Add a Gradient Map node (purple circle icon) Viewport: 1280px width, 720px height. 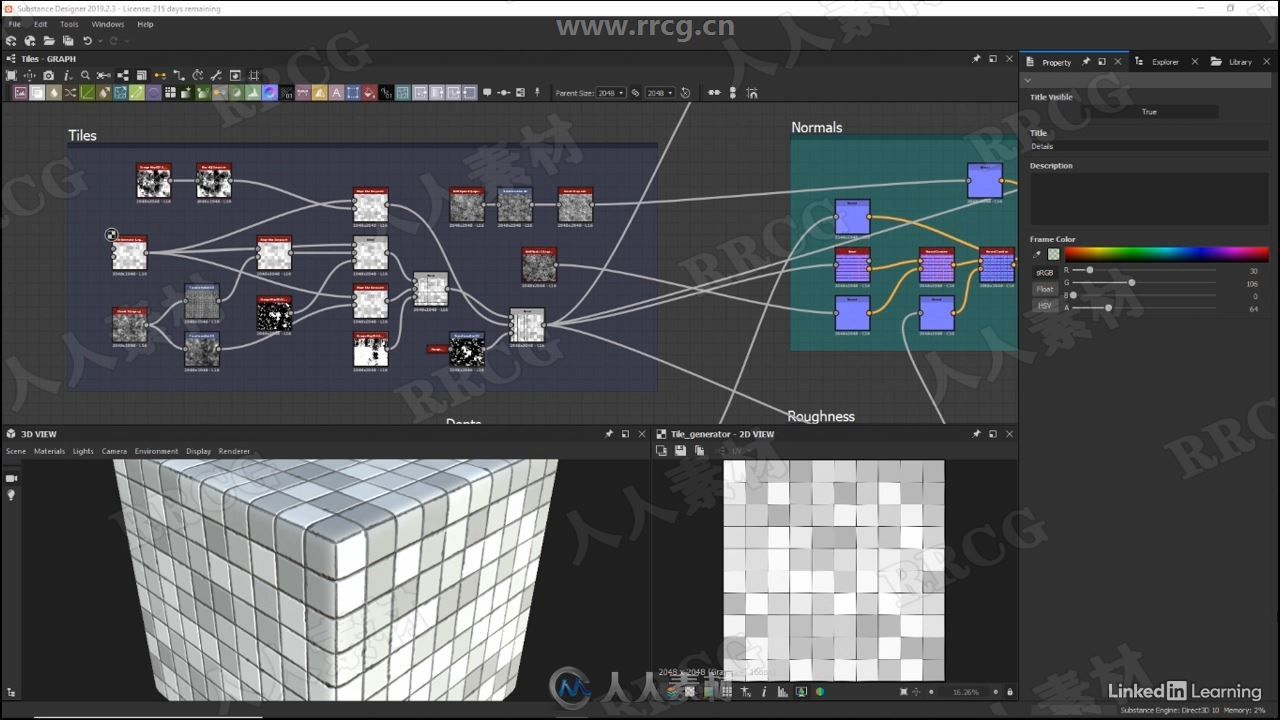tap(153, 93)
